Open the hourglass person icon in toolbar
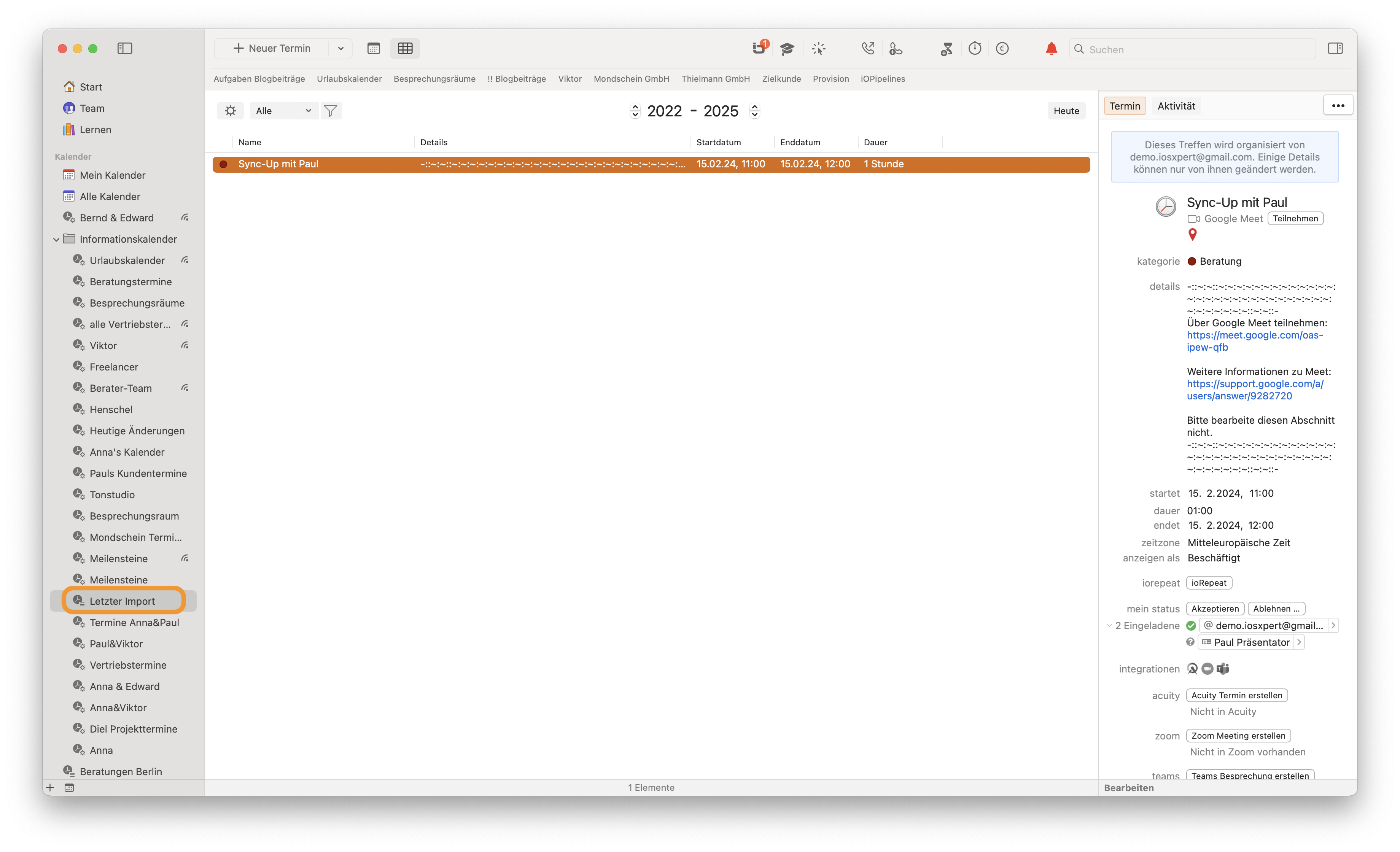The height and width of the screenshot is (852, 1400). (x=946, y=49)
